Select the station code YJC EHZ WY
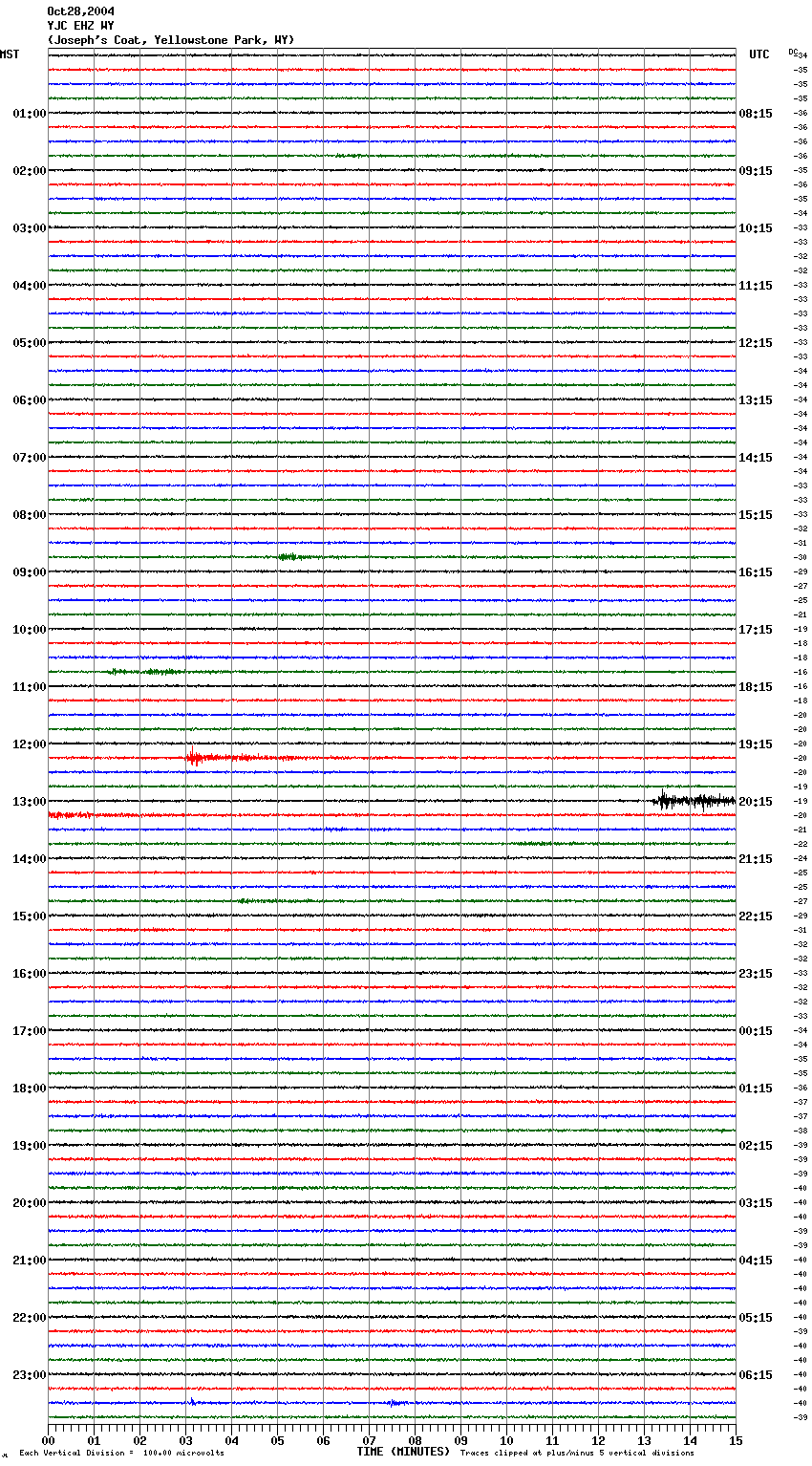 [x=80, y=26]
